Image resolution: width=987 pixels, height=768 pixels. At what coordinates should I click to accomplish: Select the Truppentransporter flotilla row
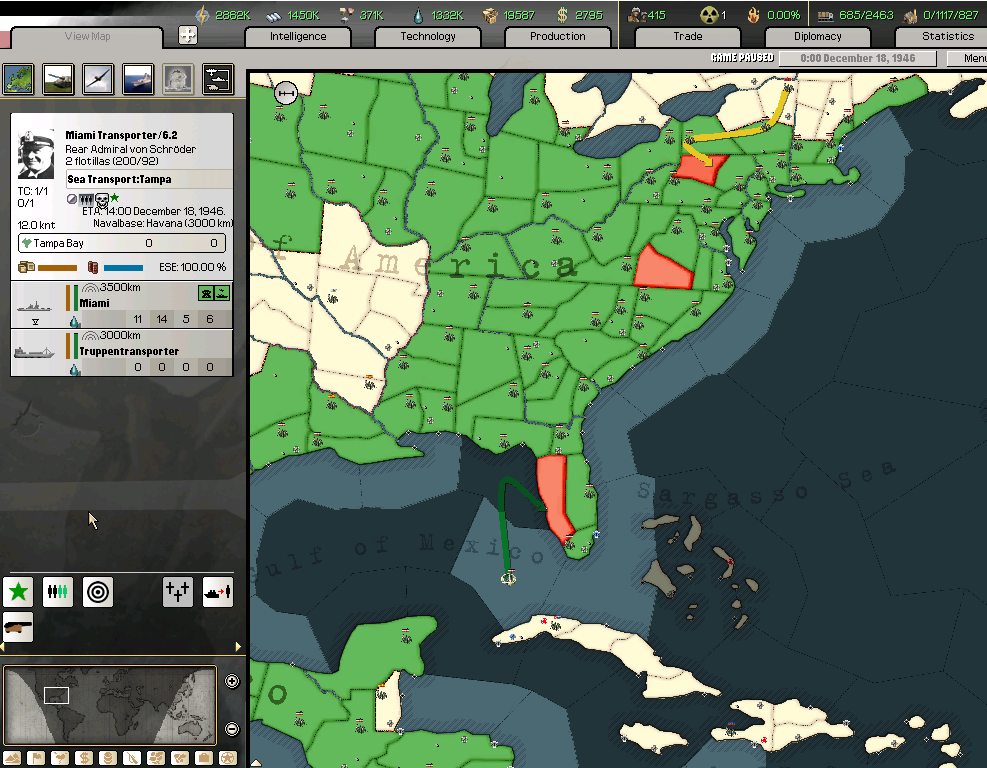point(121,352)
